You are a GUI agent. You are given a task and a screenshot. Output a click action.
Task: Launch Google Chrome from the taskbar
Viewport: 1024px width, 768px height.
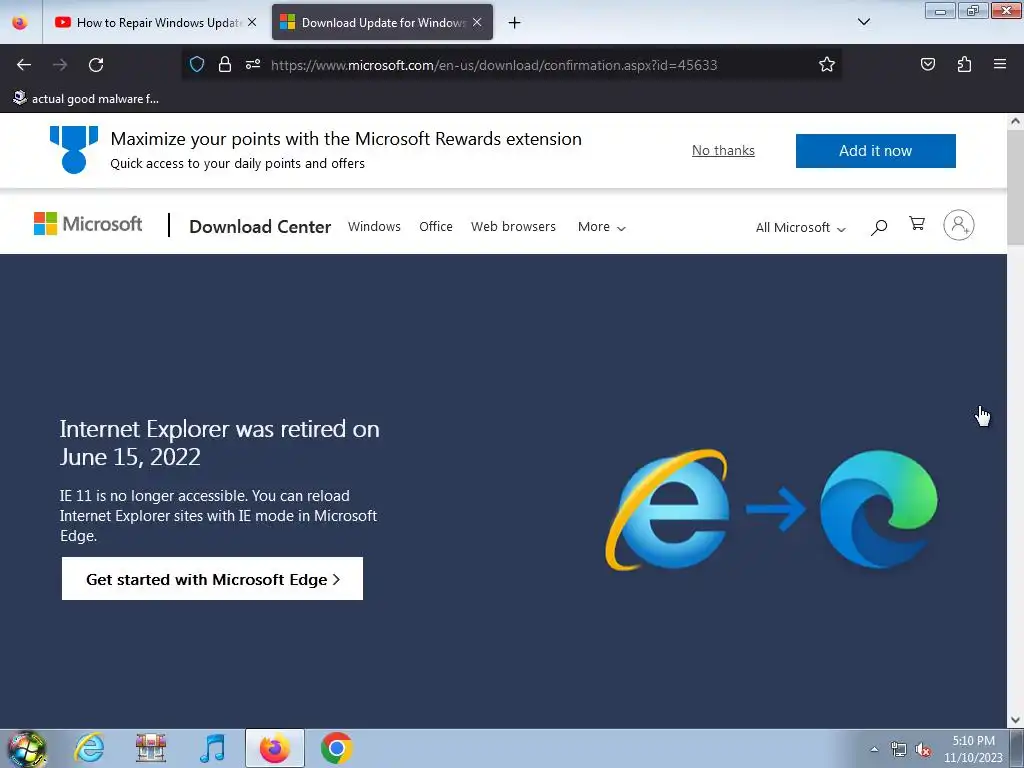point(337,748)
